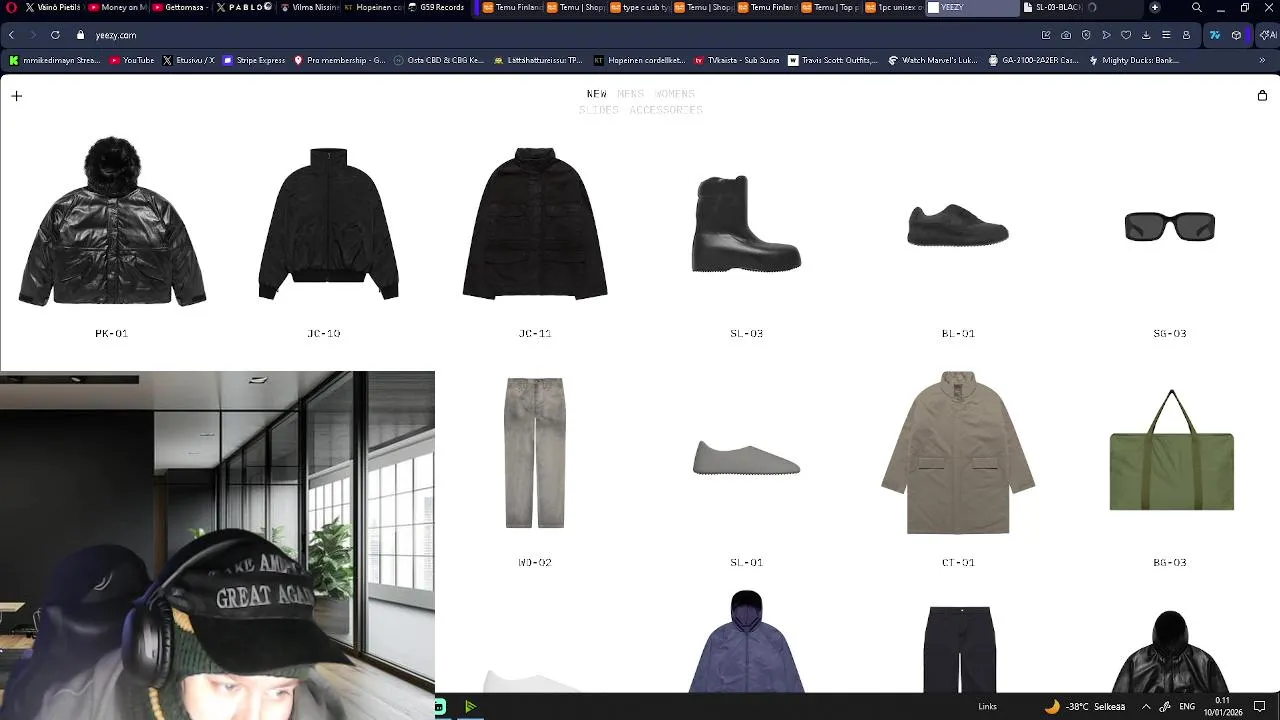The height and width of the screenshot is (720, 1280).
Task: Open the SG-03 sunglasses product
Action: point(1170,227)
